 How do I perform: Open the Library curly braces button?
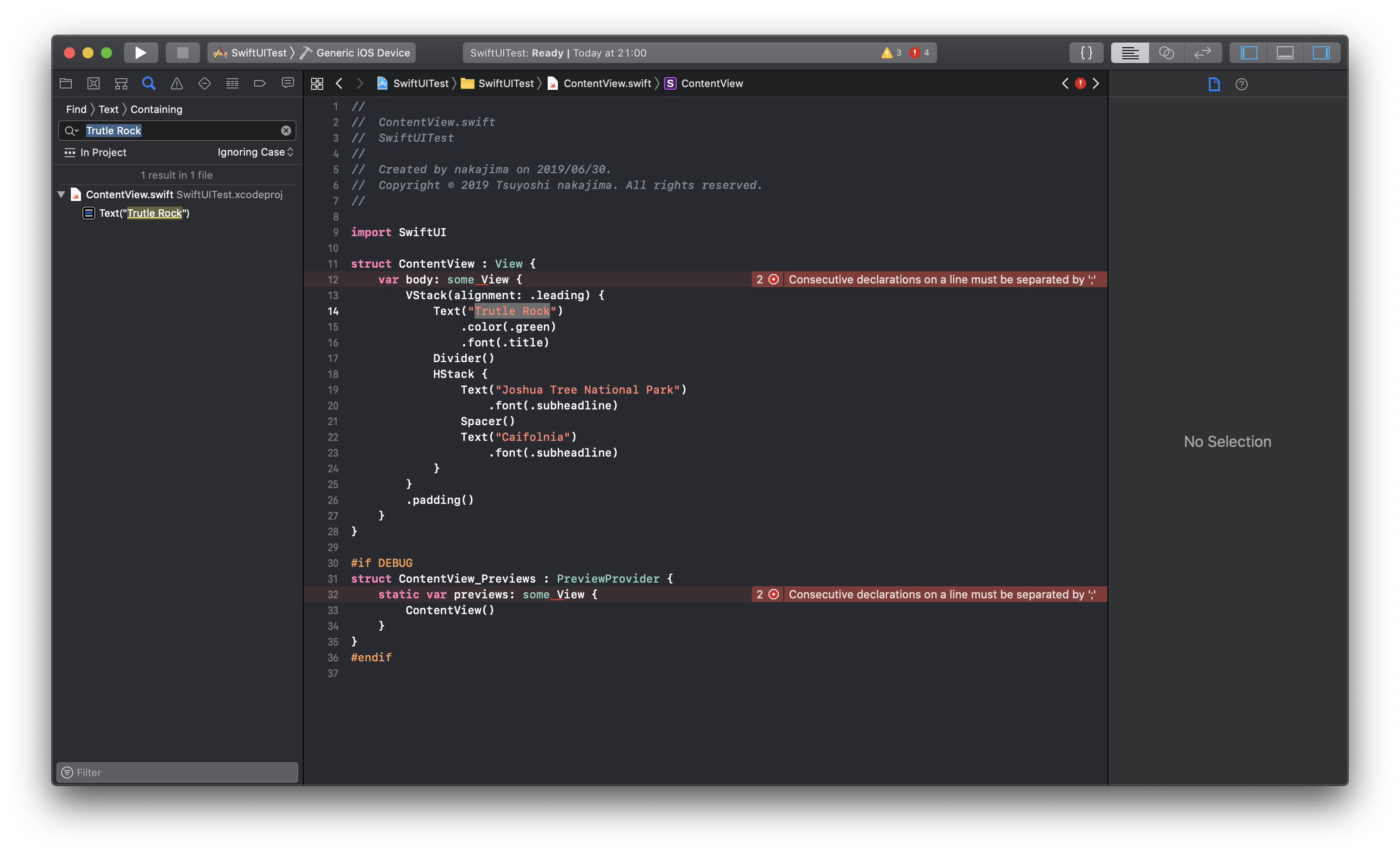point(1086,53)
